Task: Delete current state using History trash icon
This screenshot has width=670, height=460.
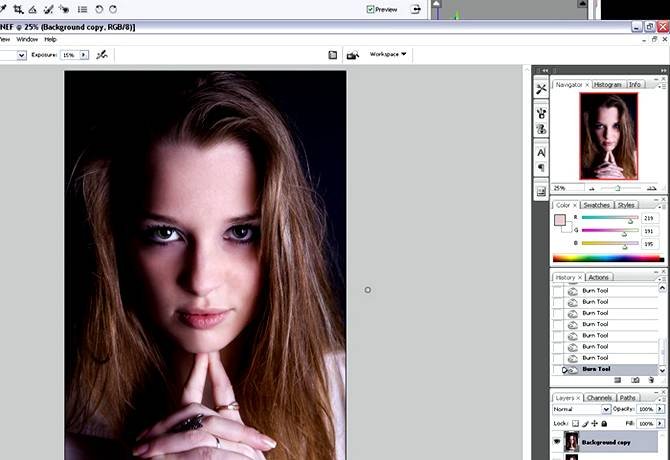Action: [x=651, y=380]
